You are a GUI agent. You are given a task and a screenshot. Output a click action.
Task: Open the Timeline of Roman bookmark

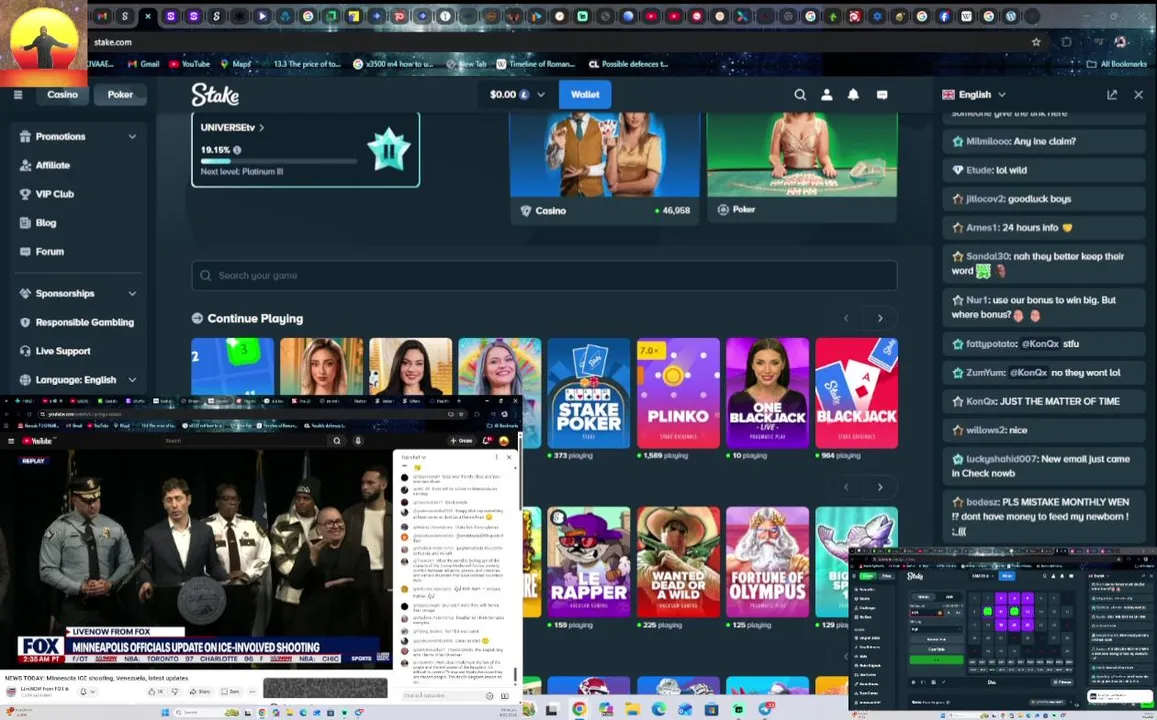point(536,64)
